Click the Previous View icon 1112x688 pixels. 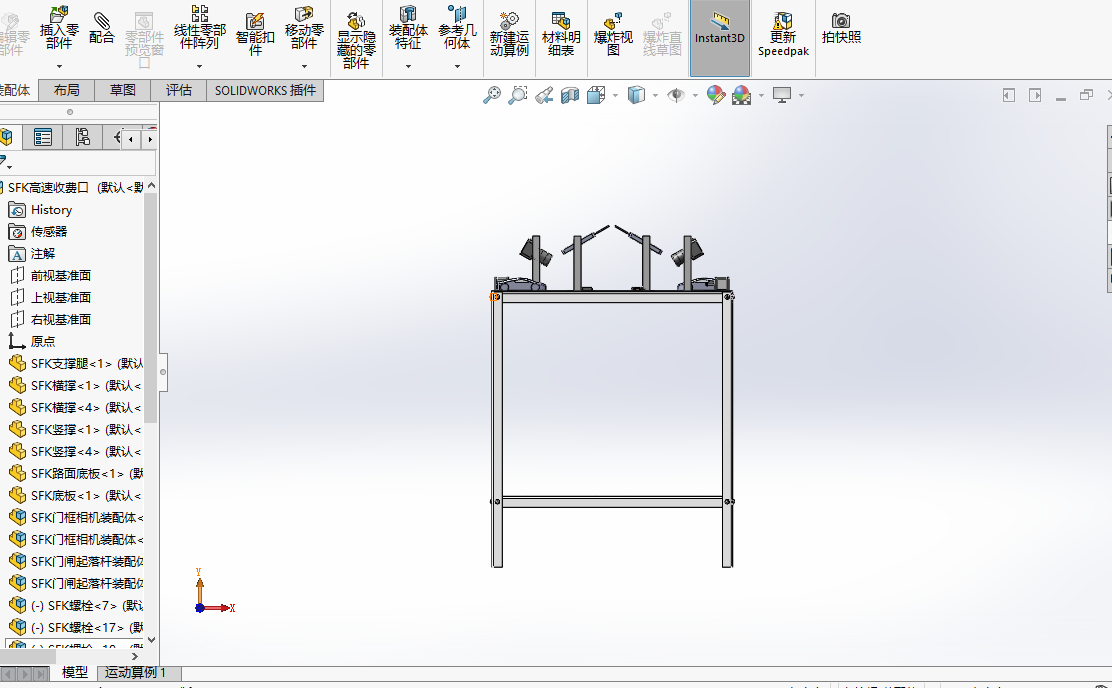click(x=544, y=95)
